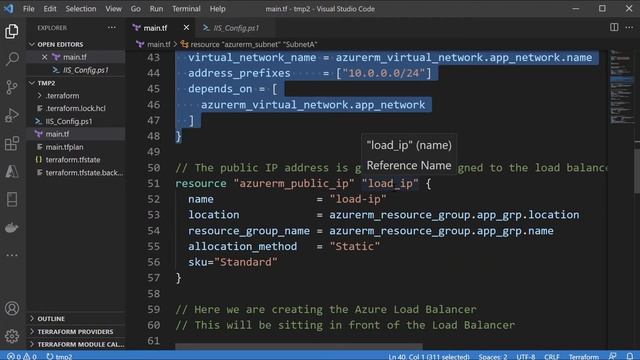Open editor more actions ellipsis
The height and width of the screenshot is (360, 640).
pyautogui.click(x=629, y=27)
